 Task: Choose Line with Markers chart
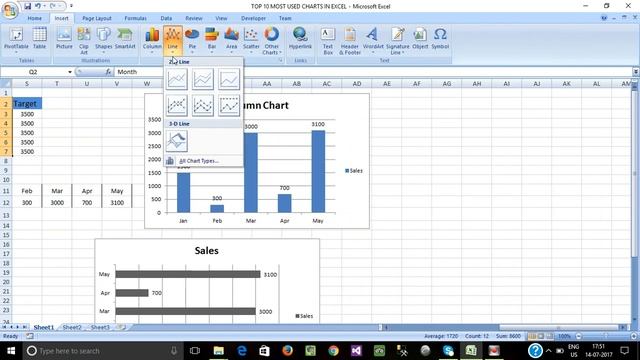coord(177,105)
